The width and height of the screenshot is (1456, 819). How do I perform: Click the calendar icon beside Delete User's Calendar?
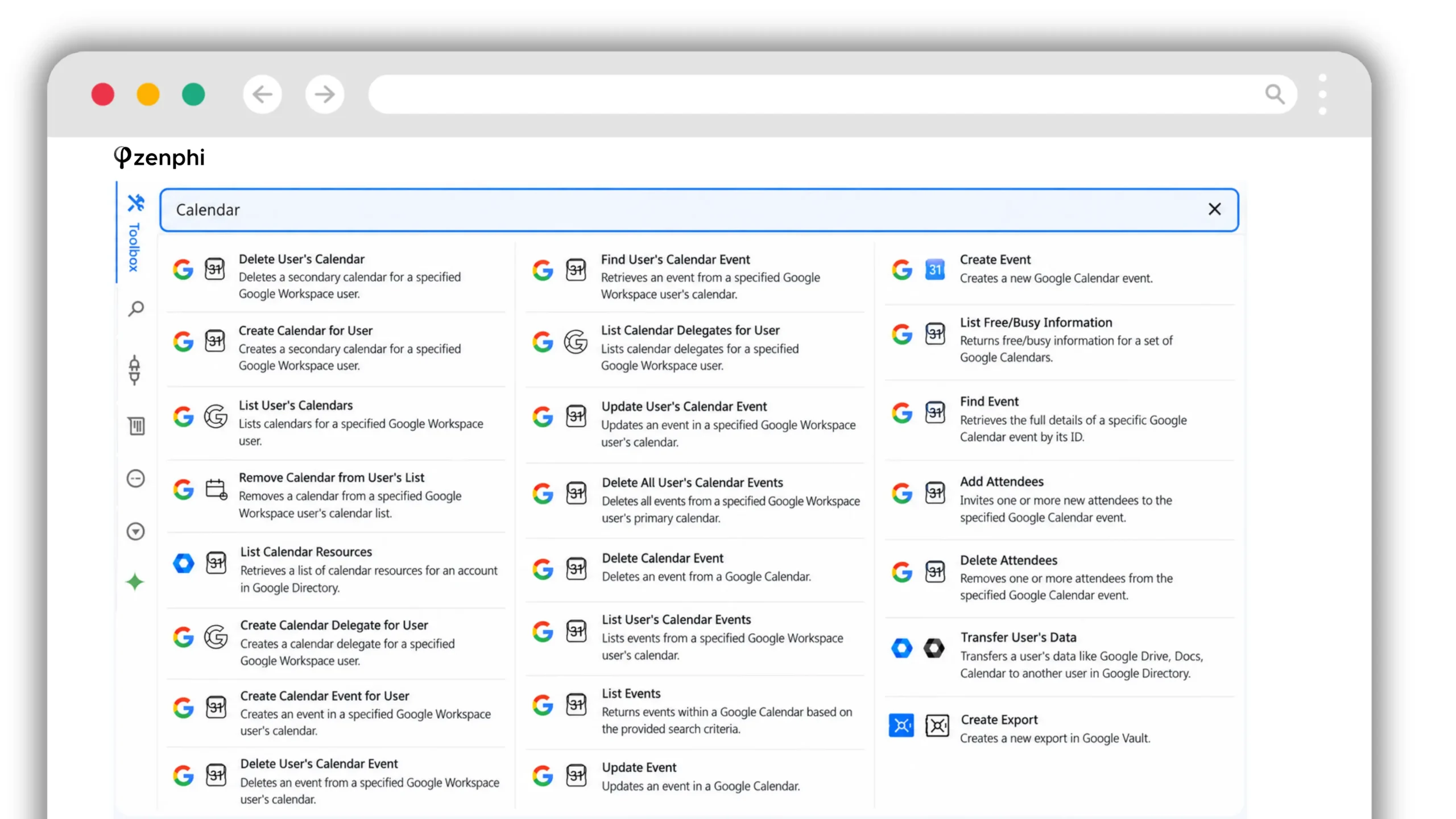[214, 269]
